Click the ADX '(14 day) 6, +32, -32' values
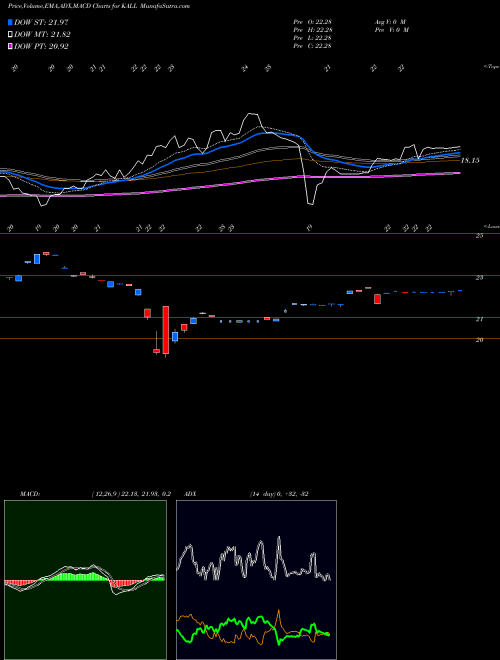 click(279, 494)
